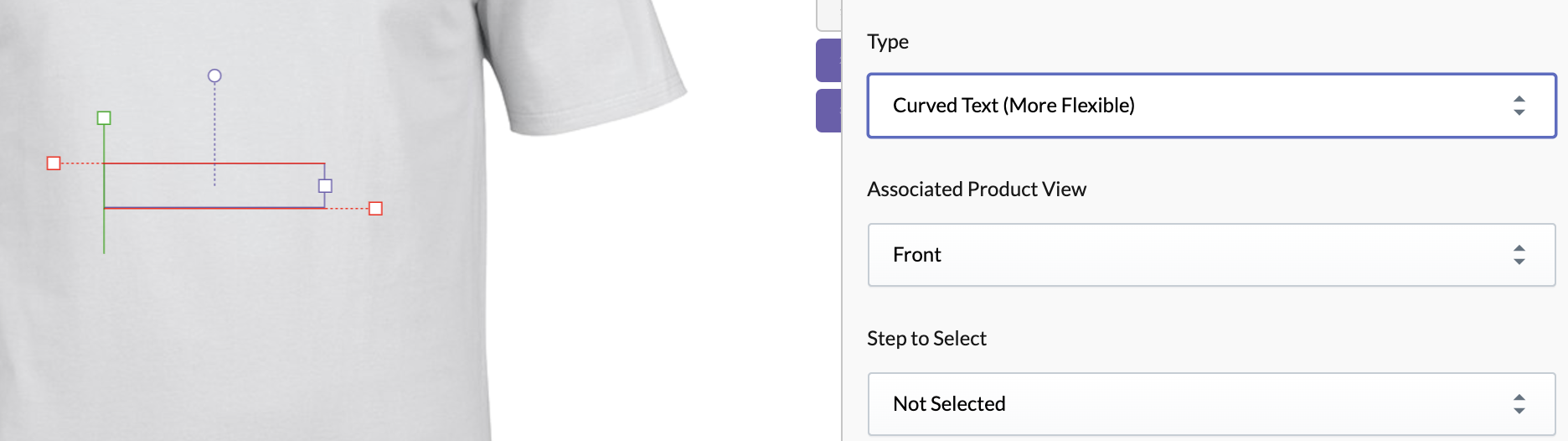This screenshot has width=1568, height=441.
Task: Click the Type field label
Action: tap(888, 42)
